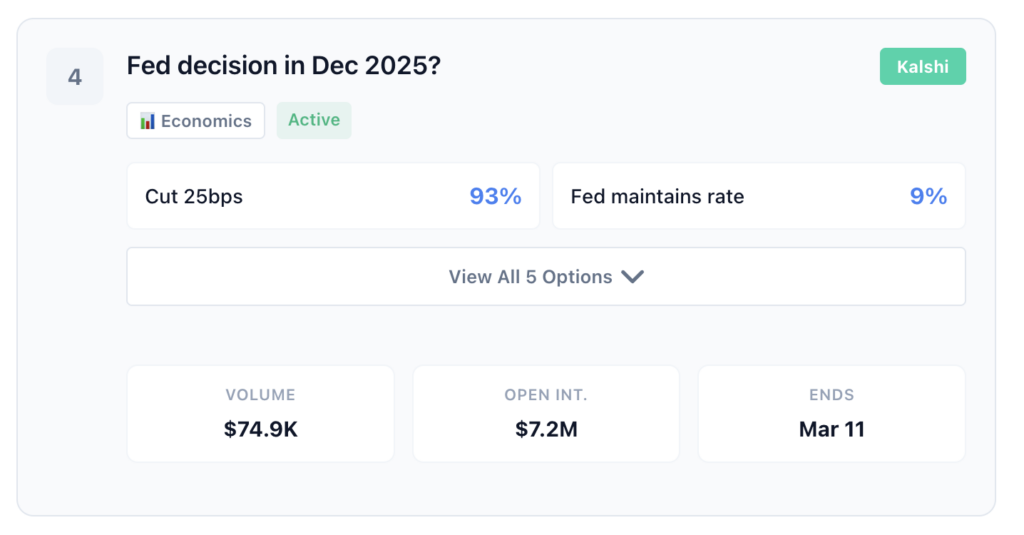Click the Mar 11 end date
Image resolution: width=1024 pixels, height=535 pixels.
click(x=831, y=430)
